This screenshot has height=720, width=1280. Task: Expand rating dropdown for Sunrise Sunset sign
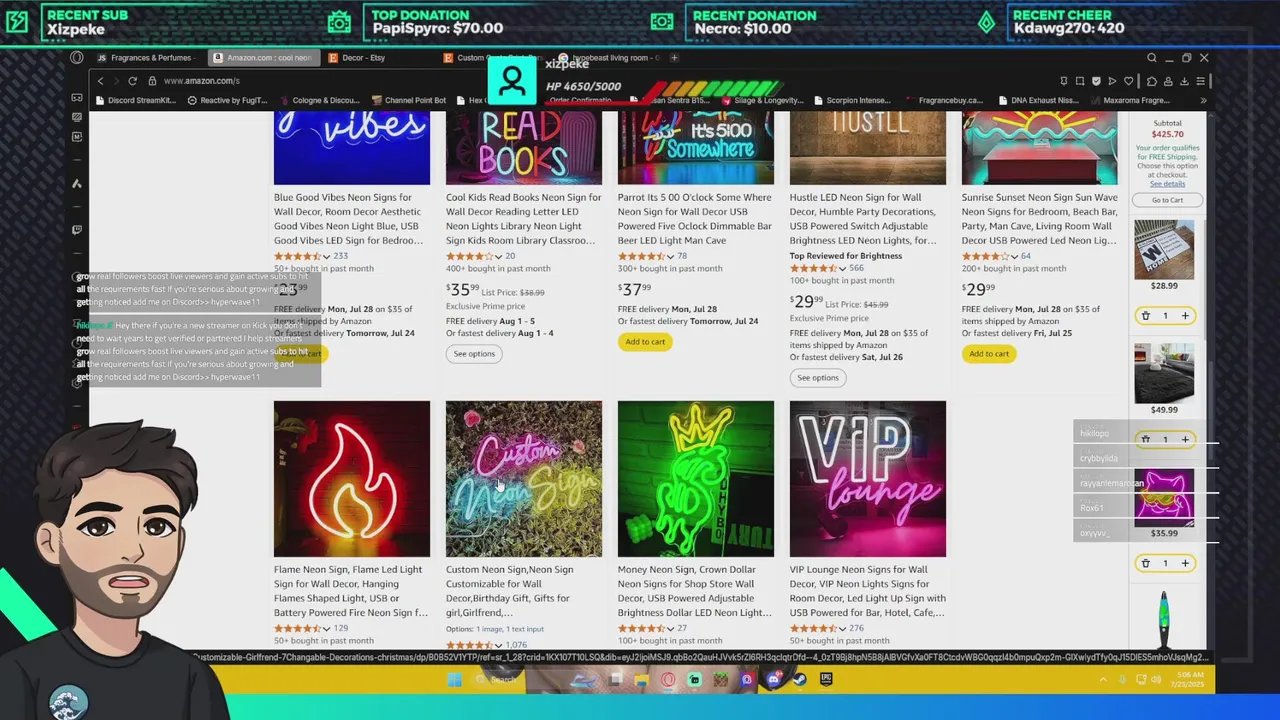(x=1014, y=257)
